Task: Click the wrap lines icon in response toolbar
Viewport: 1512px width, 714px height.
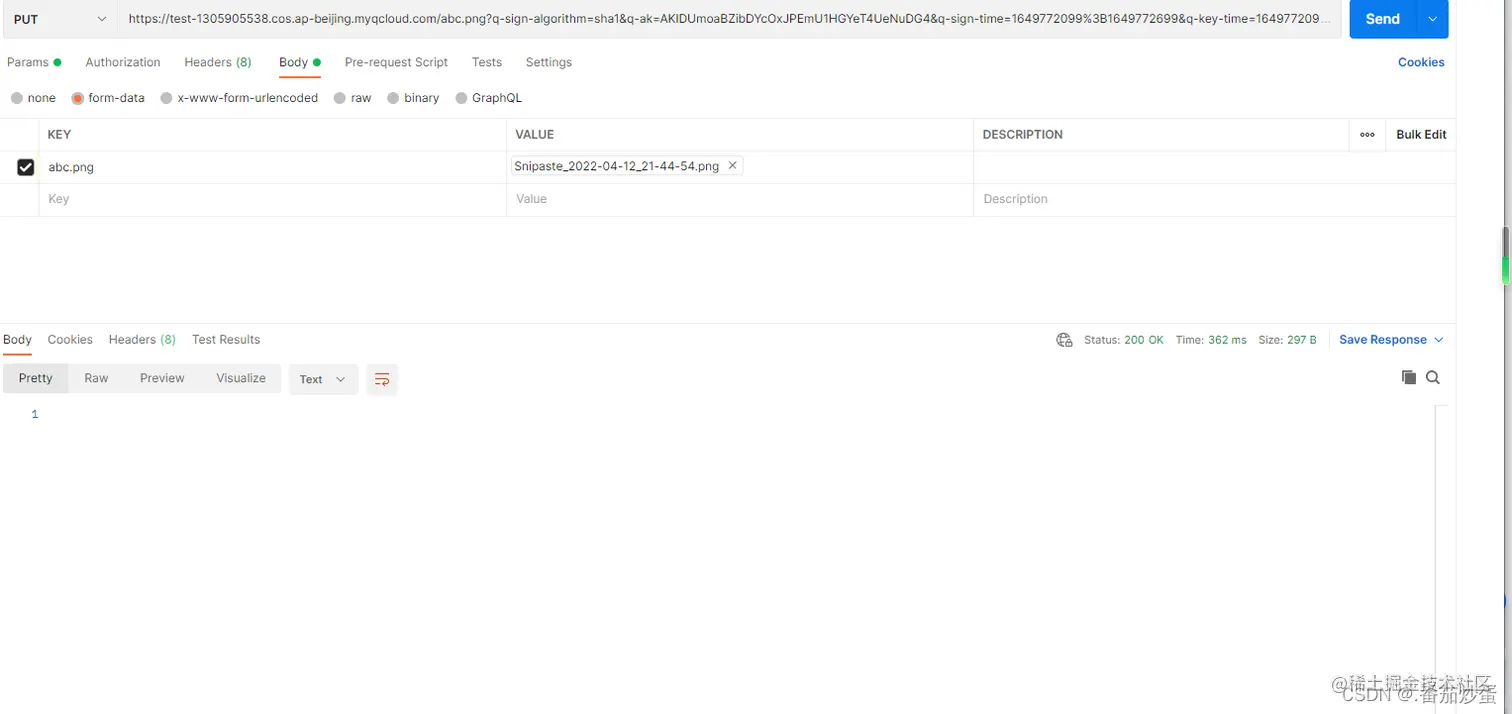Action: click(381, 379)
